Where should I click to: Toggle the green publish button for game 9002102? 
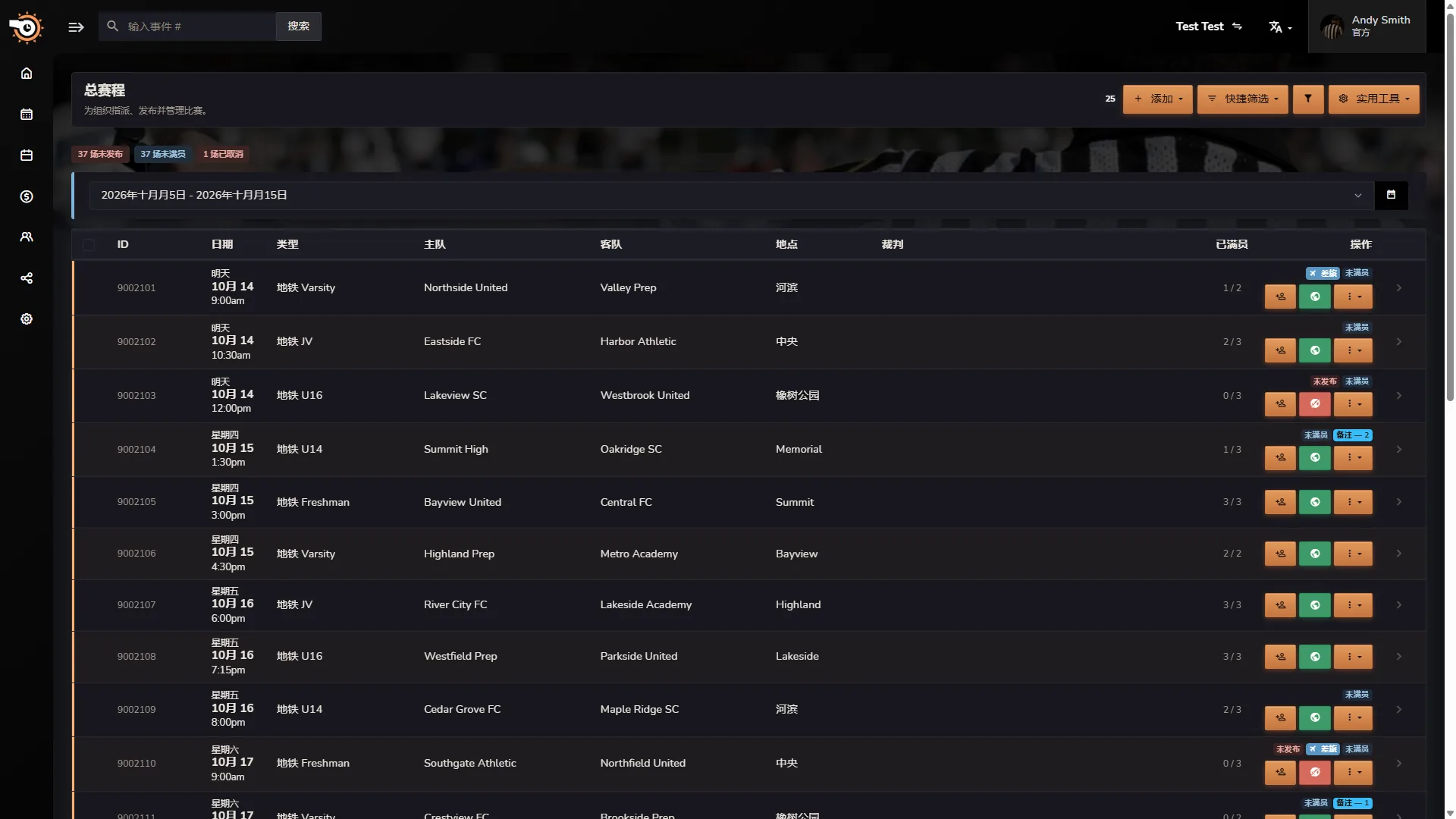1315,350
